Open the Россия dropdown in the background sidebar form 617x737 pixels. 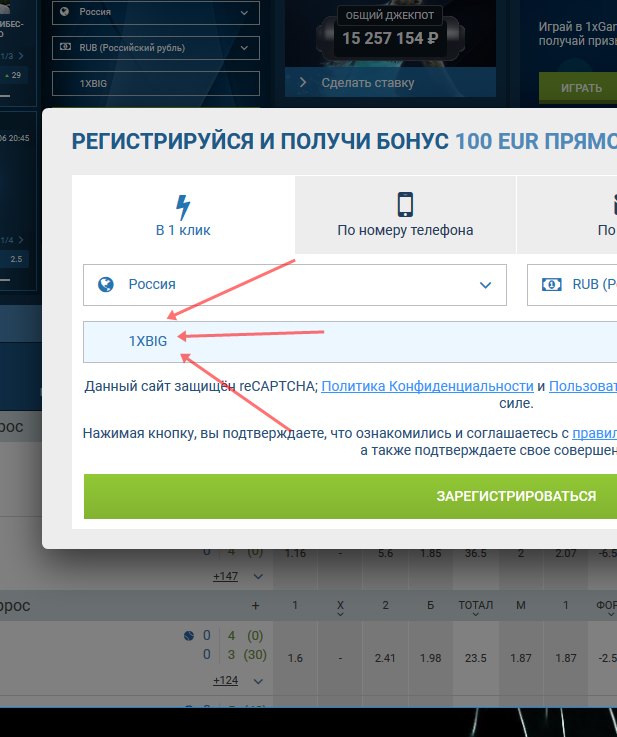[156, 12]
